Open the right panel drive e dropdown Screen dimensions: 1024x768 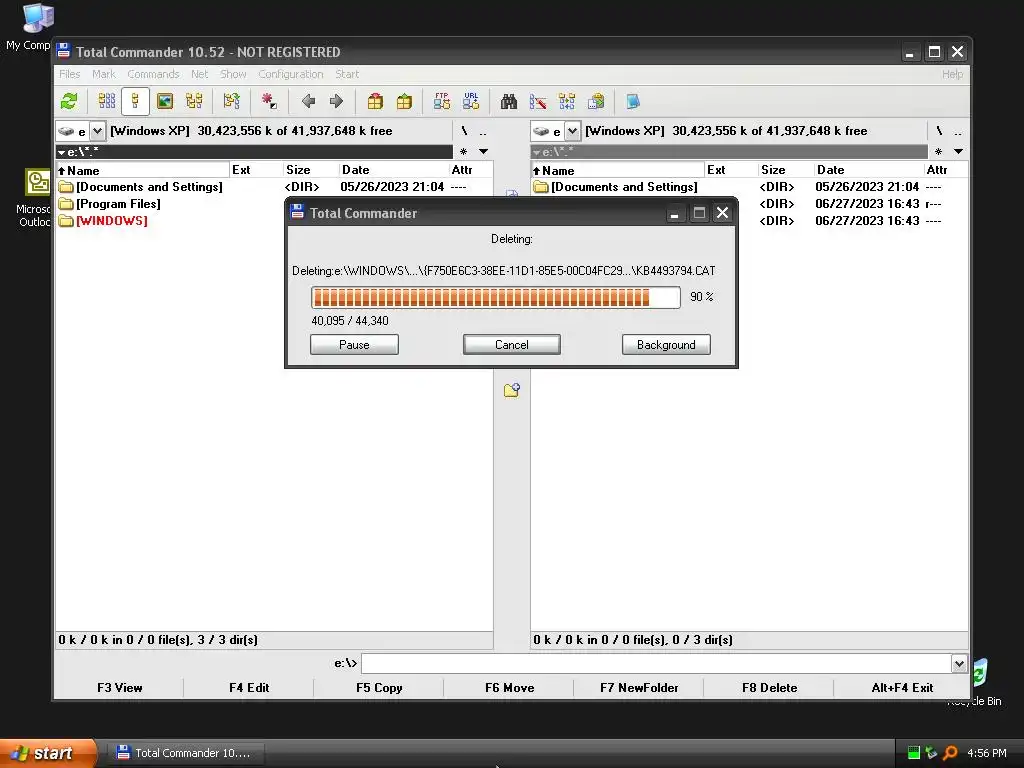coord(572,131)
